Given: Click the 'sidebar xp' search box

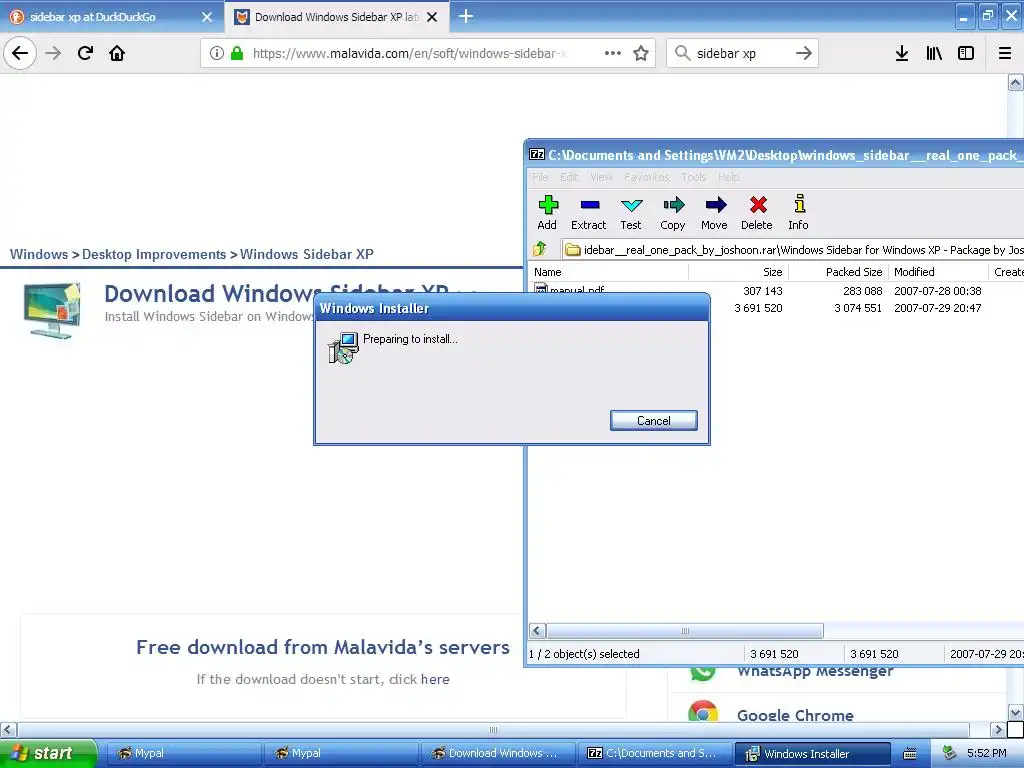Looking at the screenshot, I should click(742, 53).
